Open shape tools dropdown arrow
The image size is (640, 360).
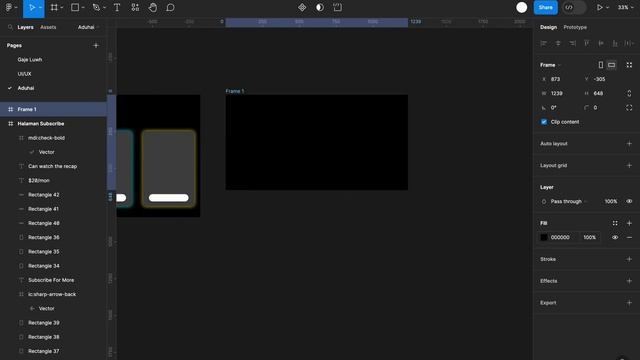pos(83,8)
